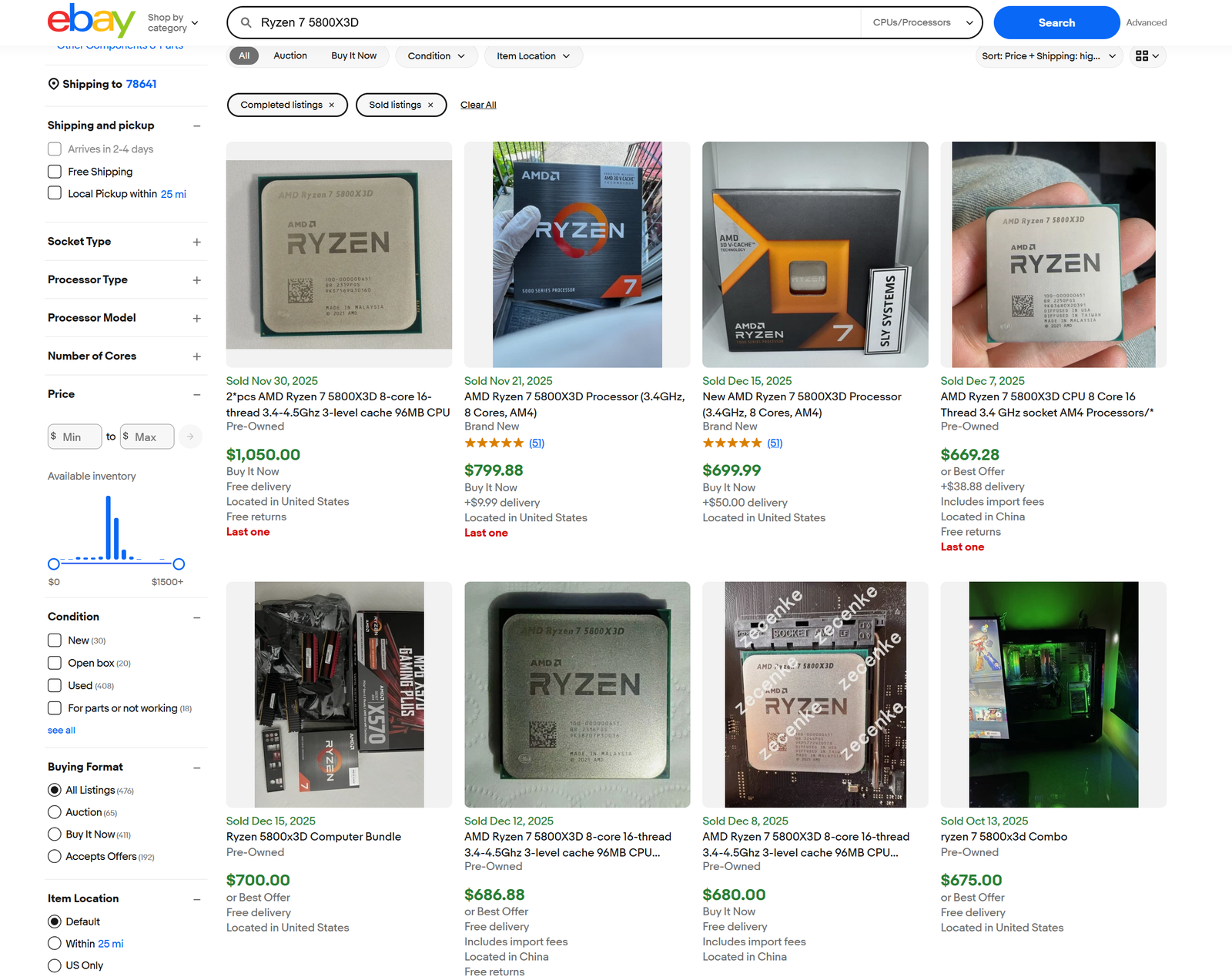Check the Used condition filter

pyautogui.click(x=54, y=685)
